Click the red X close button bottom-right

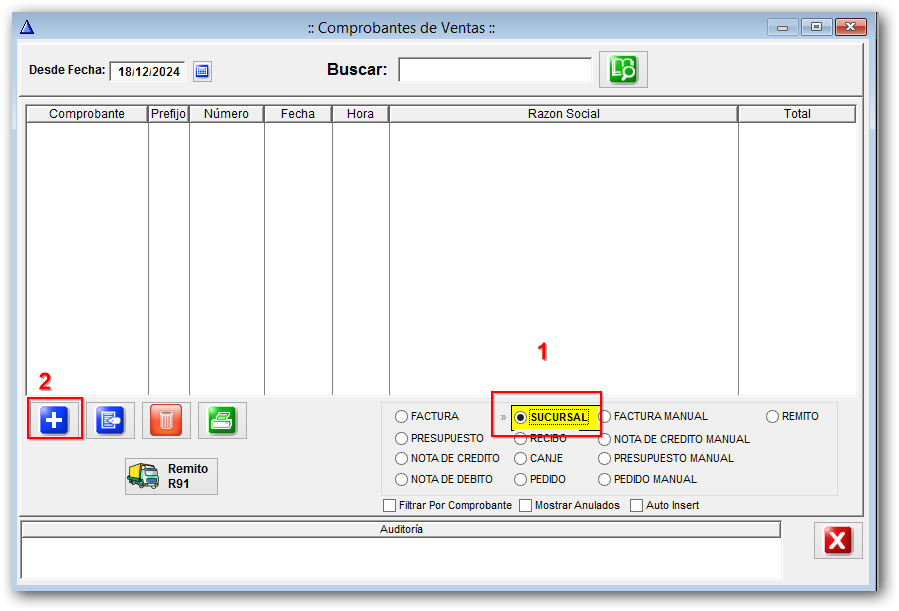point(837,541)
